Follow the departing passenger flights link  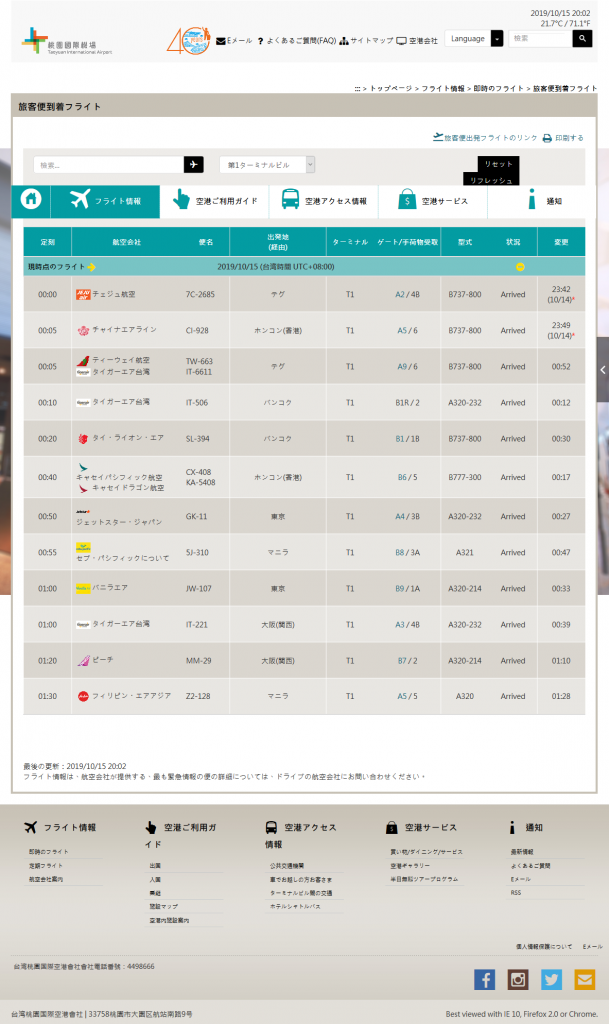pos(485,138)
